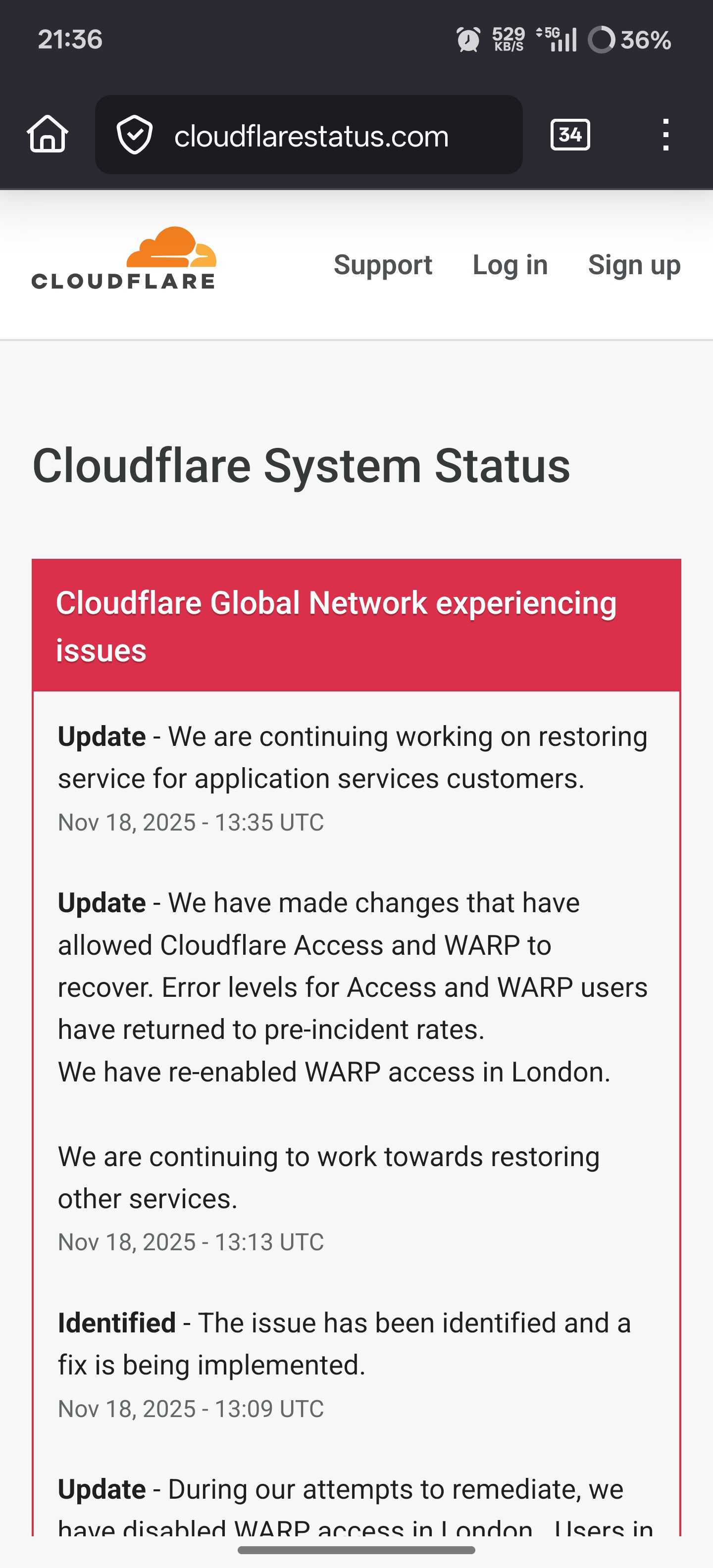Viewport: 713px width, 1568px height.
Task: Tap the browser home icon
Action: click(48, 134)
